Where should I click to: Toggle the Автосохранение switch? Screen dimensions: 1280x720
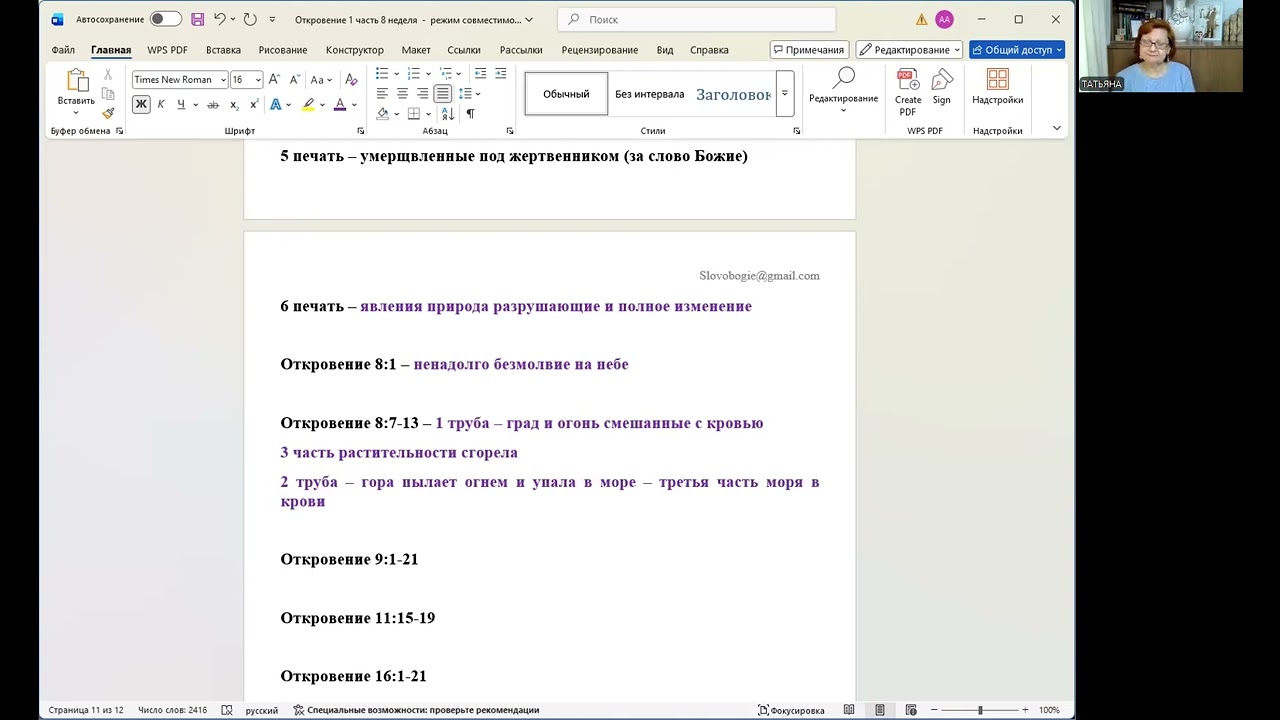click(x=165, y=19)
